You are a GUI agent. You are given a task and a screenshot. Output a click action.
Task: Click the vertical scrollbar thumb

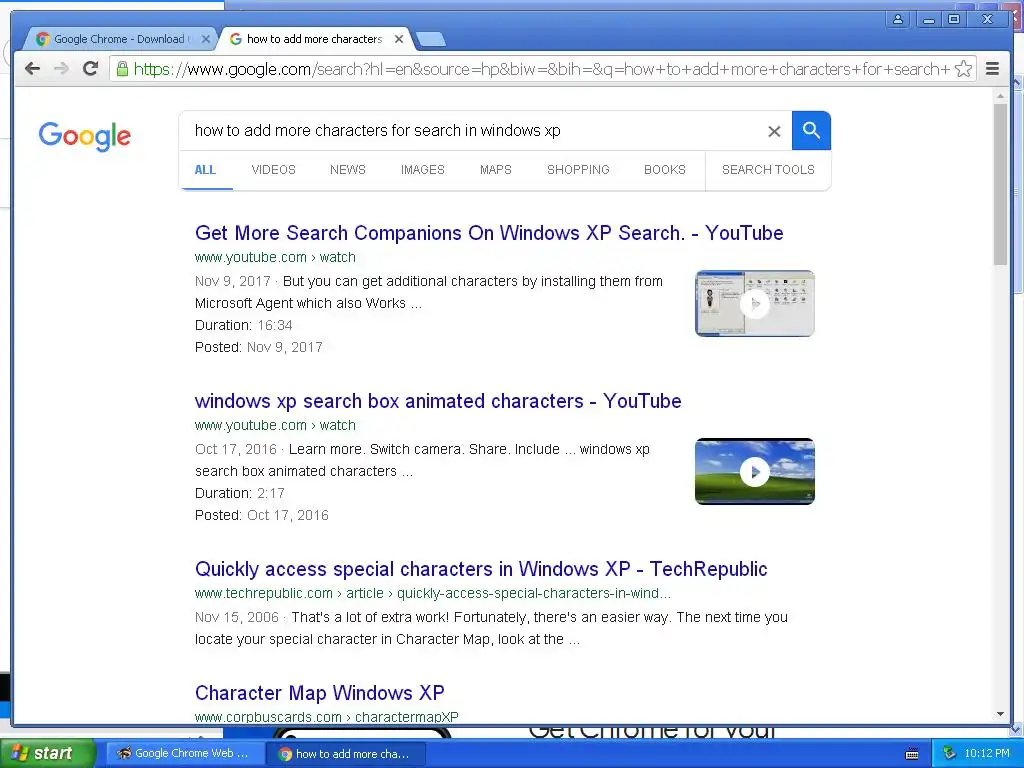1000,185
